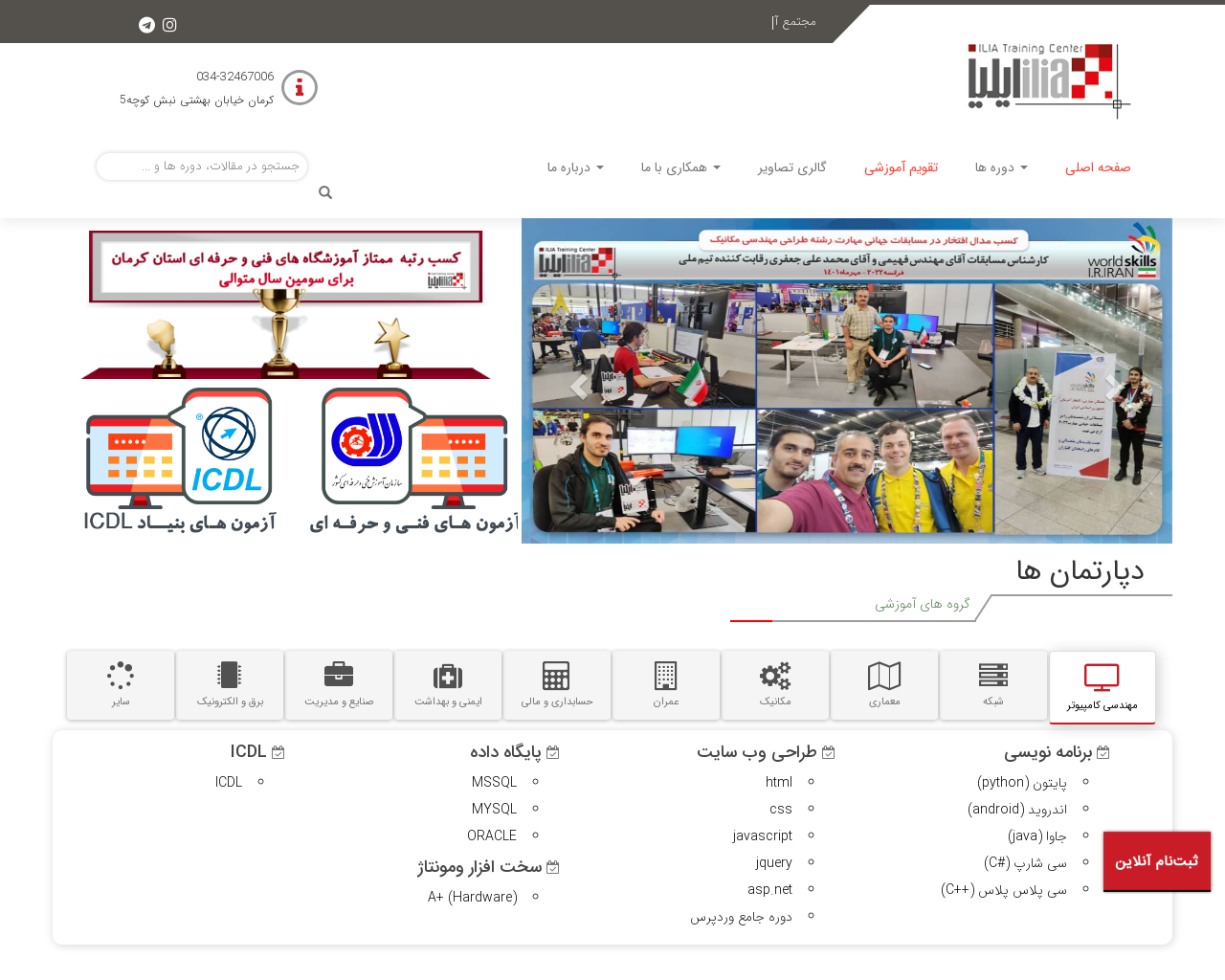The image size is (1225, 980).
Task: Open the Instagram icon in the header
Action: pyautogui.click(x=169, y=23)
